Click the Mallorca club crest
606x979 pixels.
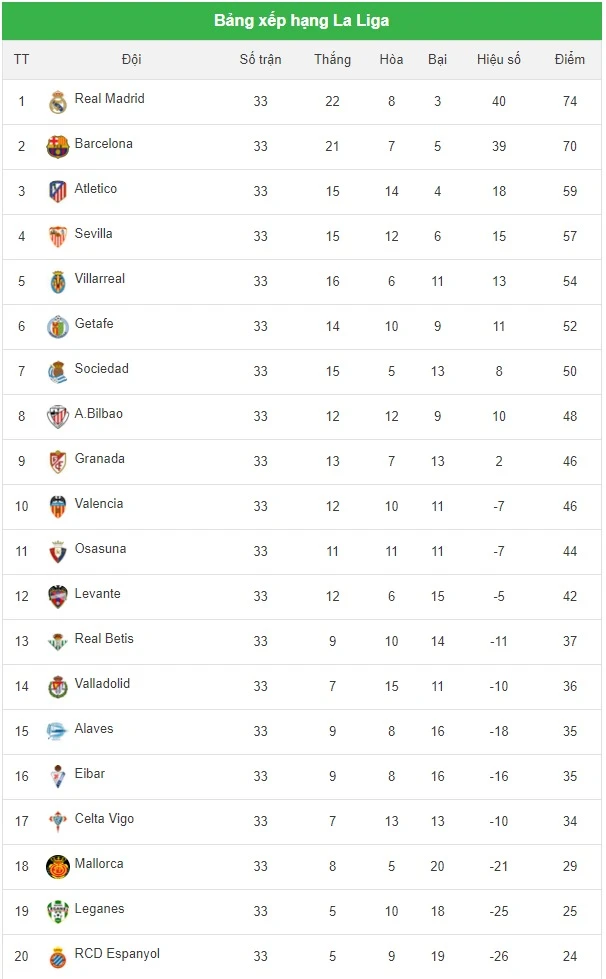(57, 867)
